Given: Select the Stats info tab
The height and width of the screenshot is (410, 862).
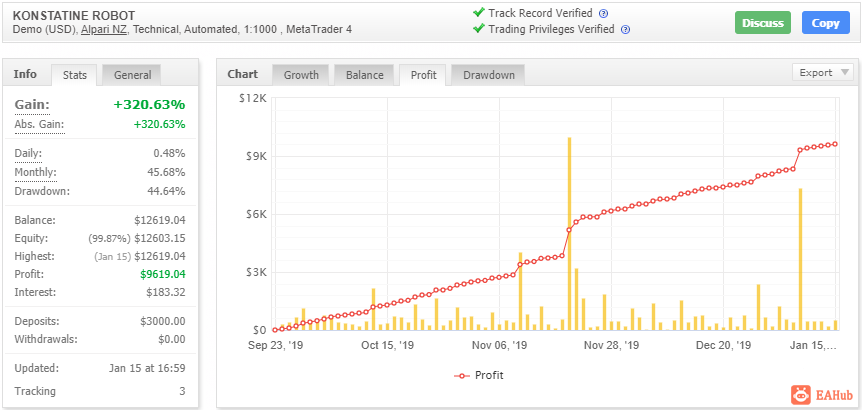Looking at the screenshot, I should (74, 75).
